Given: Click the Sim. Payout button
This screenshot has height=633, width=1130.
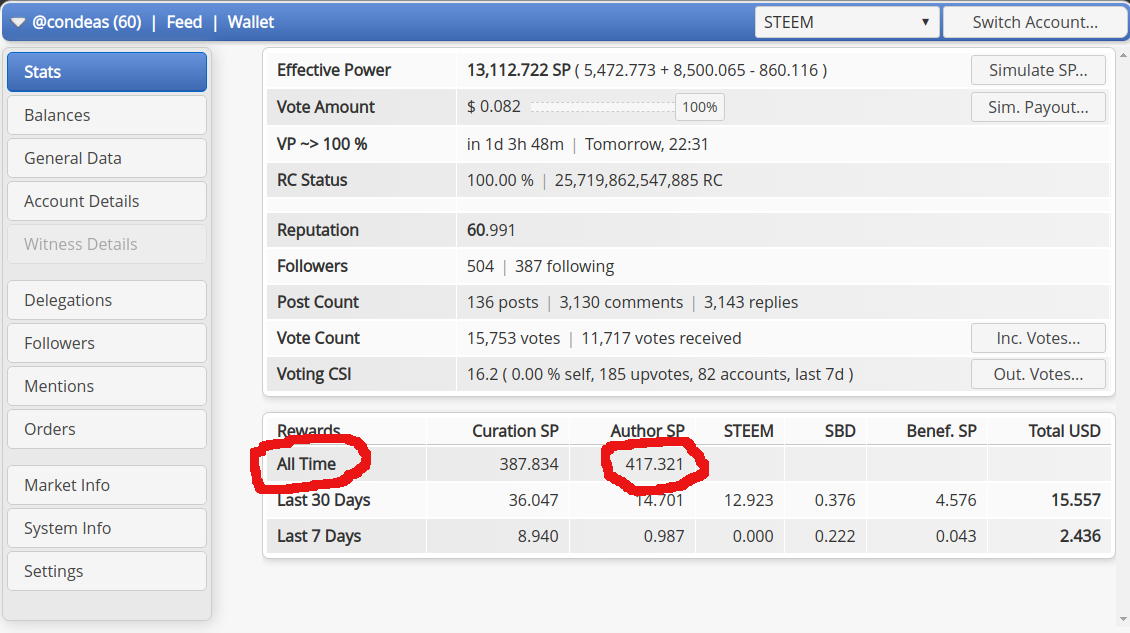Looking at the screenshot, I should coord(1038,107).
